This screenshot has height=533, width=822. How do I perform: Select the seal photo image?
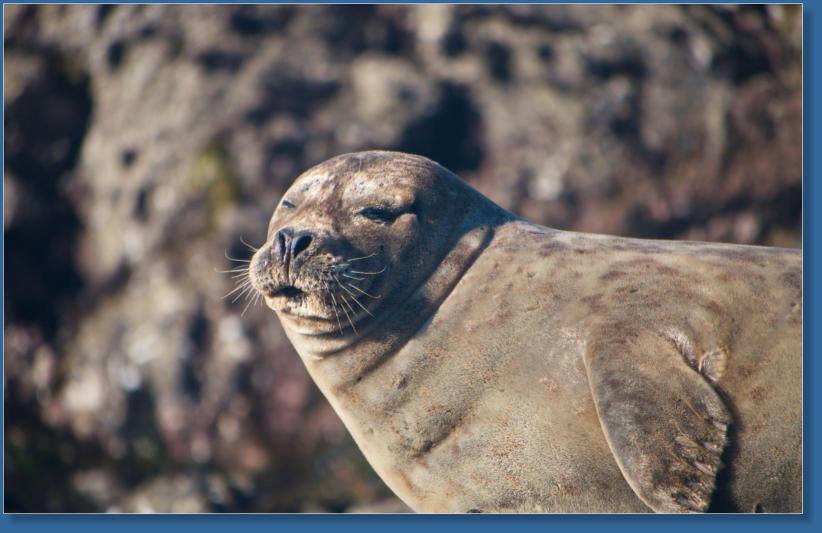[x=402, y=258]
